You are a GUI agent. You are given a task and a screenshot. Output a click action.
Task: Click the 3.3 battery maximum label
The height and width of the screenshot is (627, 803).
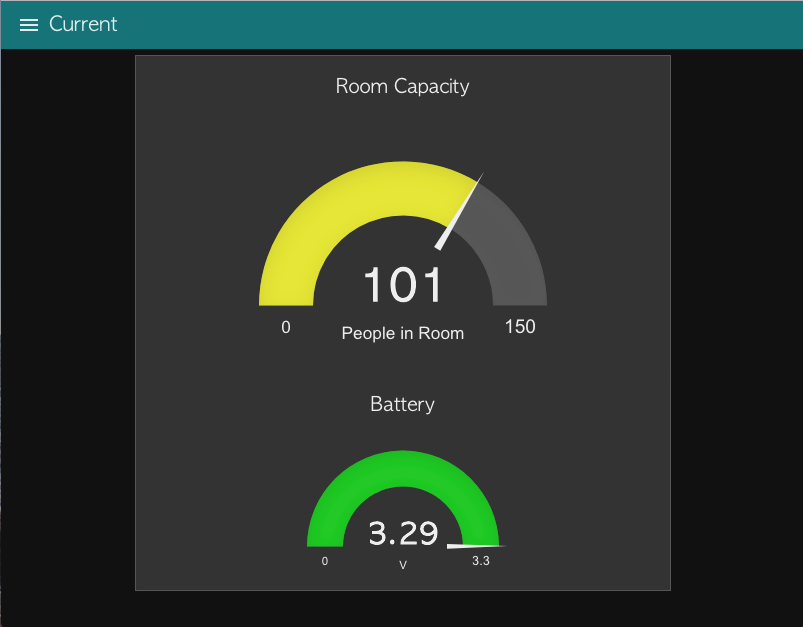480,561
